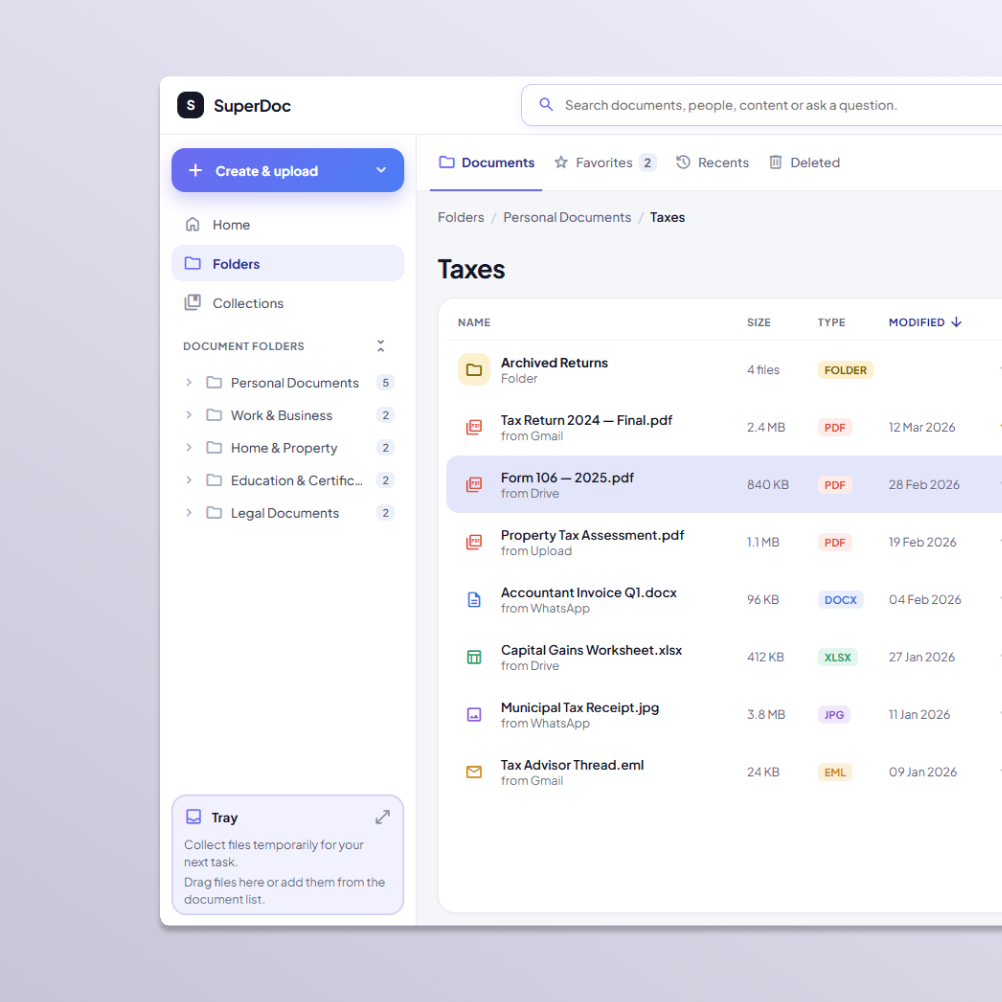The image size is (1002, 1002).
Task: Expand the Work & Business tree folder
Action: [189, 415]
